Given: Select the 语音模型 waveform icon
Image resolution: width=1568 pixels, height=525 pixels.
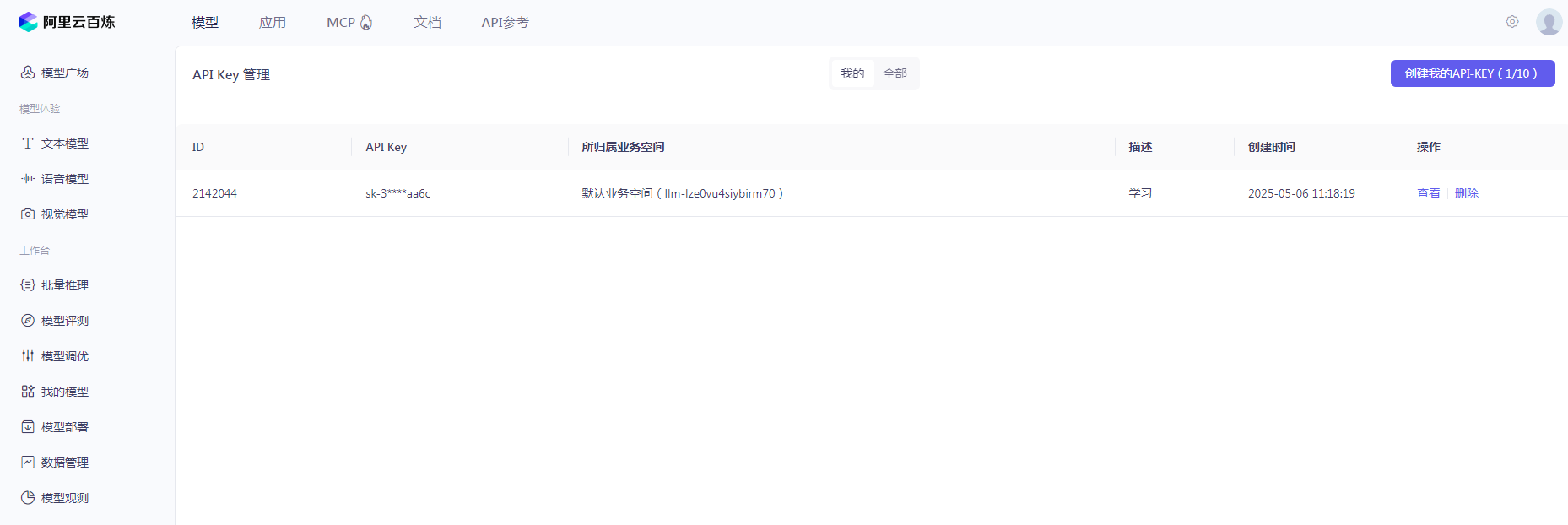Looking at the screenshot, I should [28, 179].
